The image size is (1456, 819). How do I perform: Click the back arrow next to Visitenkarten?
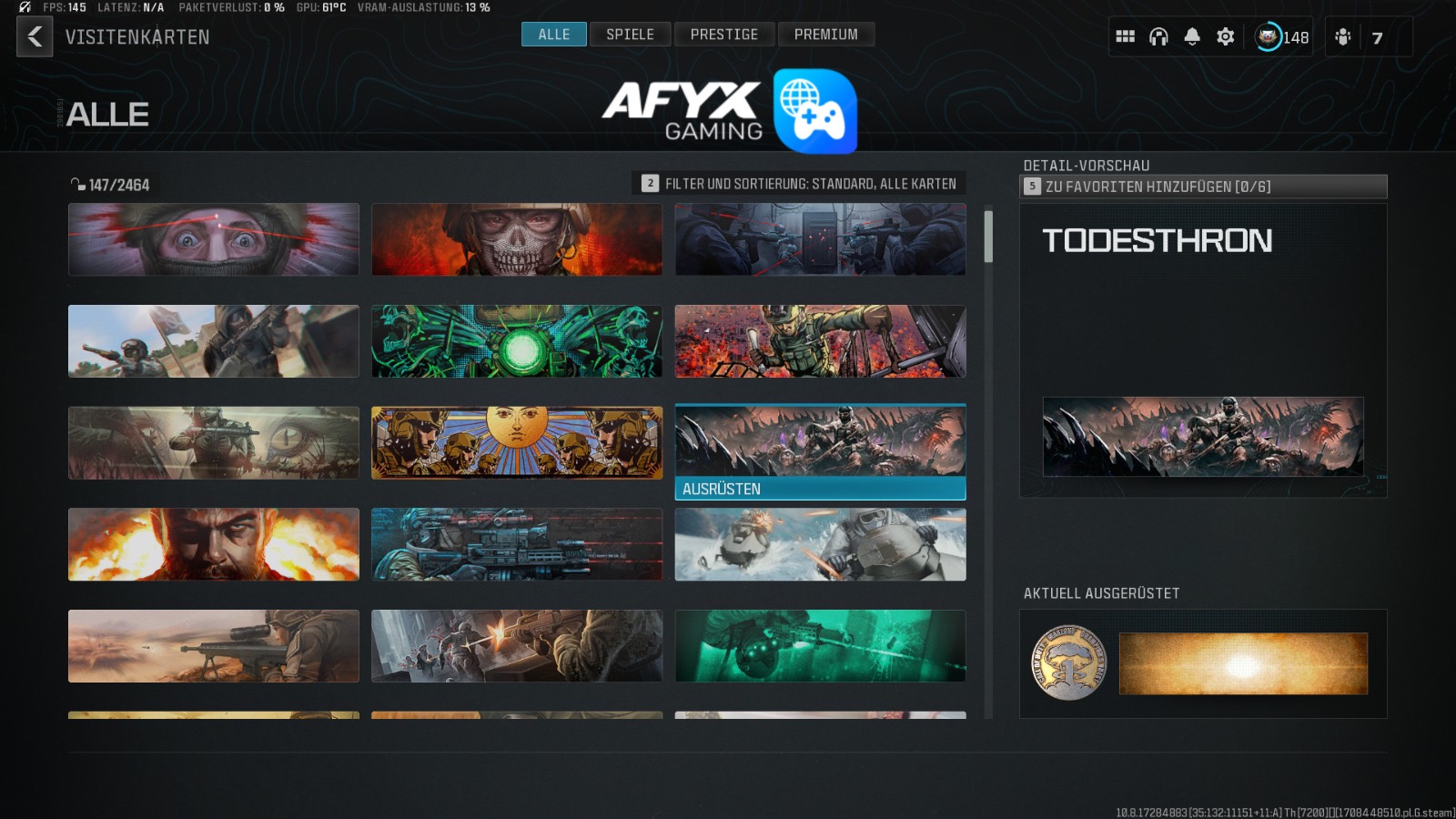35,37
